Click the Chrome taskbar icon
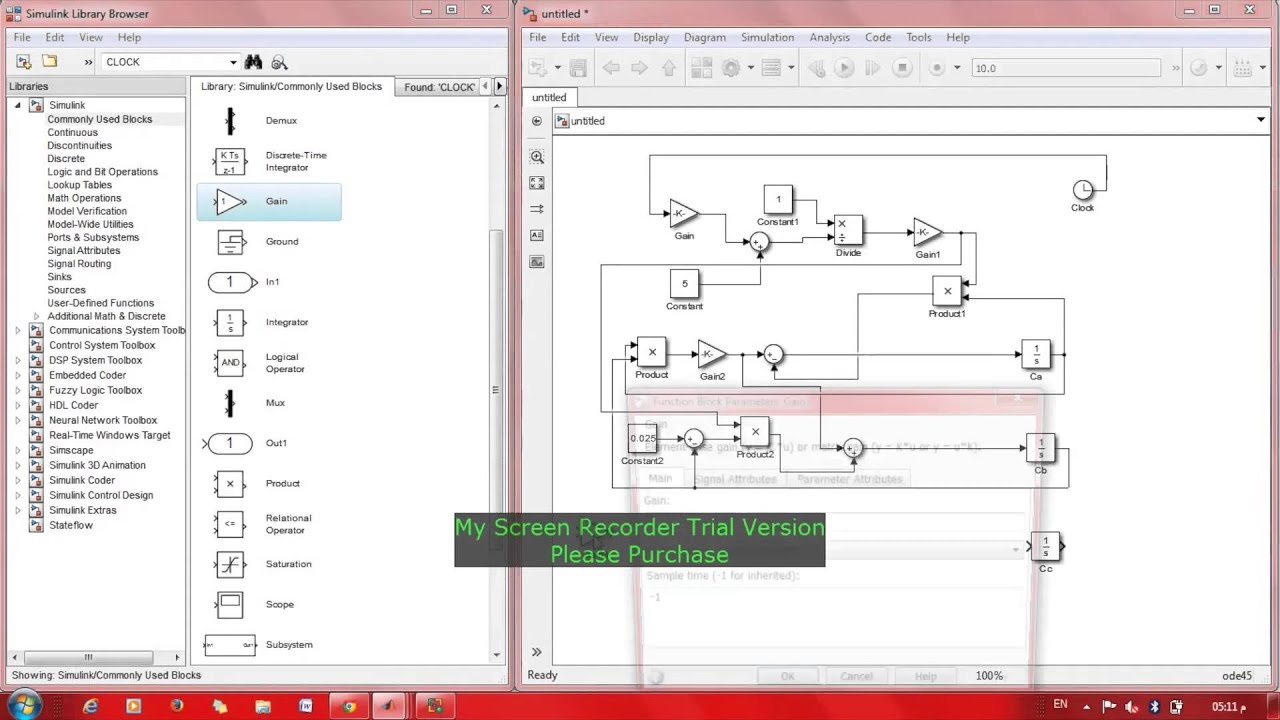 [348, 706]
